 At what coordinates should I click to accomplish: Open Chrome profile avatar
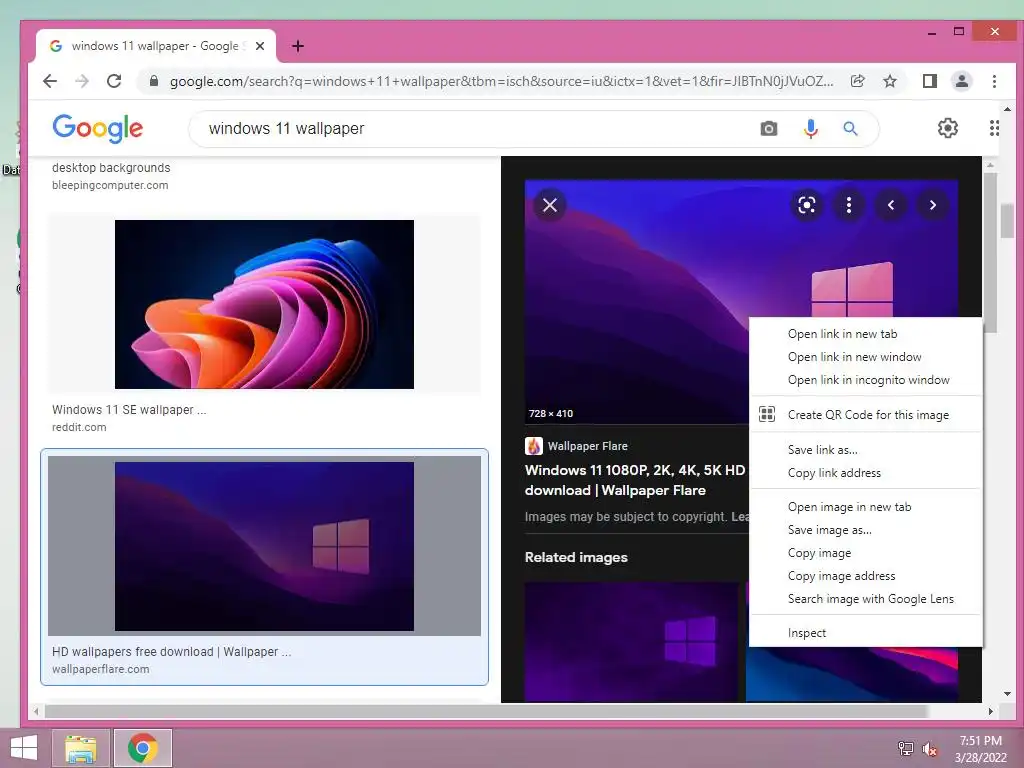[x=961, y=81]
